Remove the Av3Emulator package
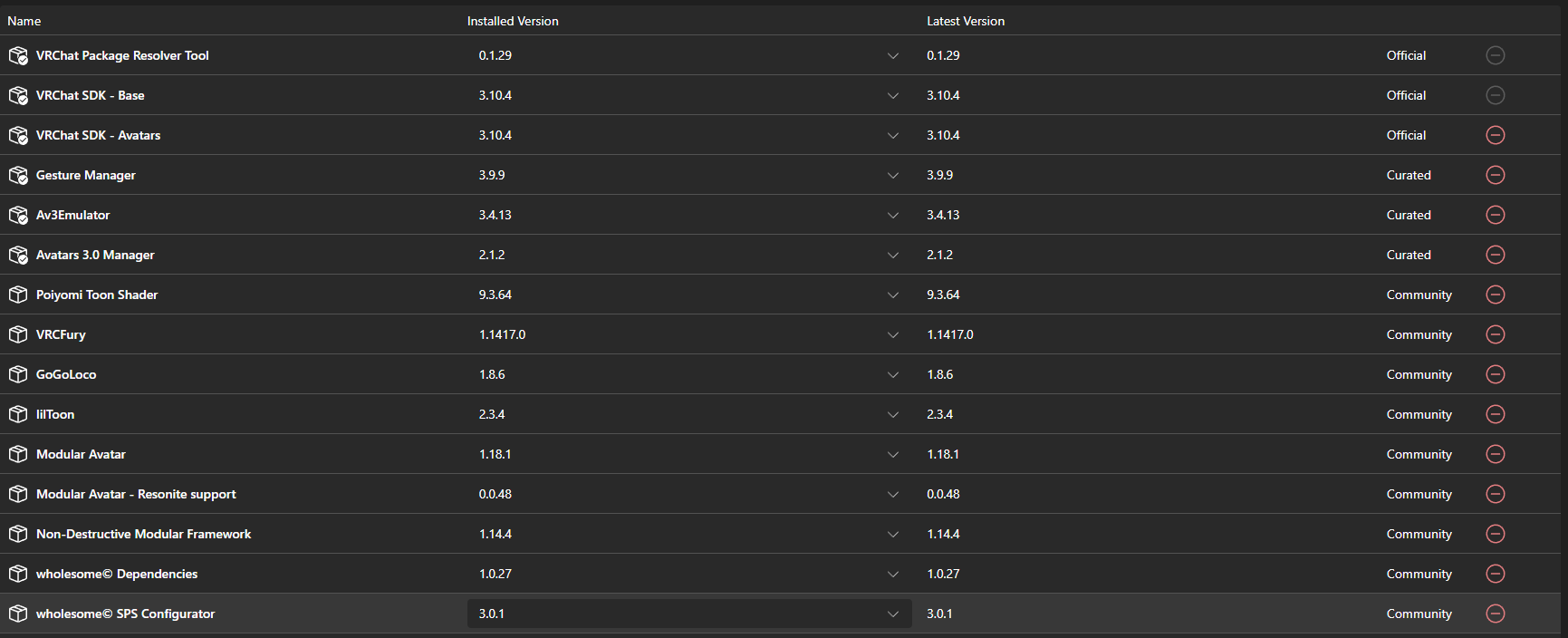The height and width of the screenshot is (638, 1568). coord(1496,215)
